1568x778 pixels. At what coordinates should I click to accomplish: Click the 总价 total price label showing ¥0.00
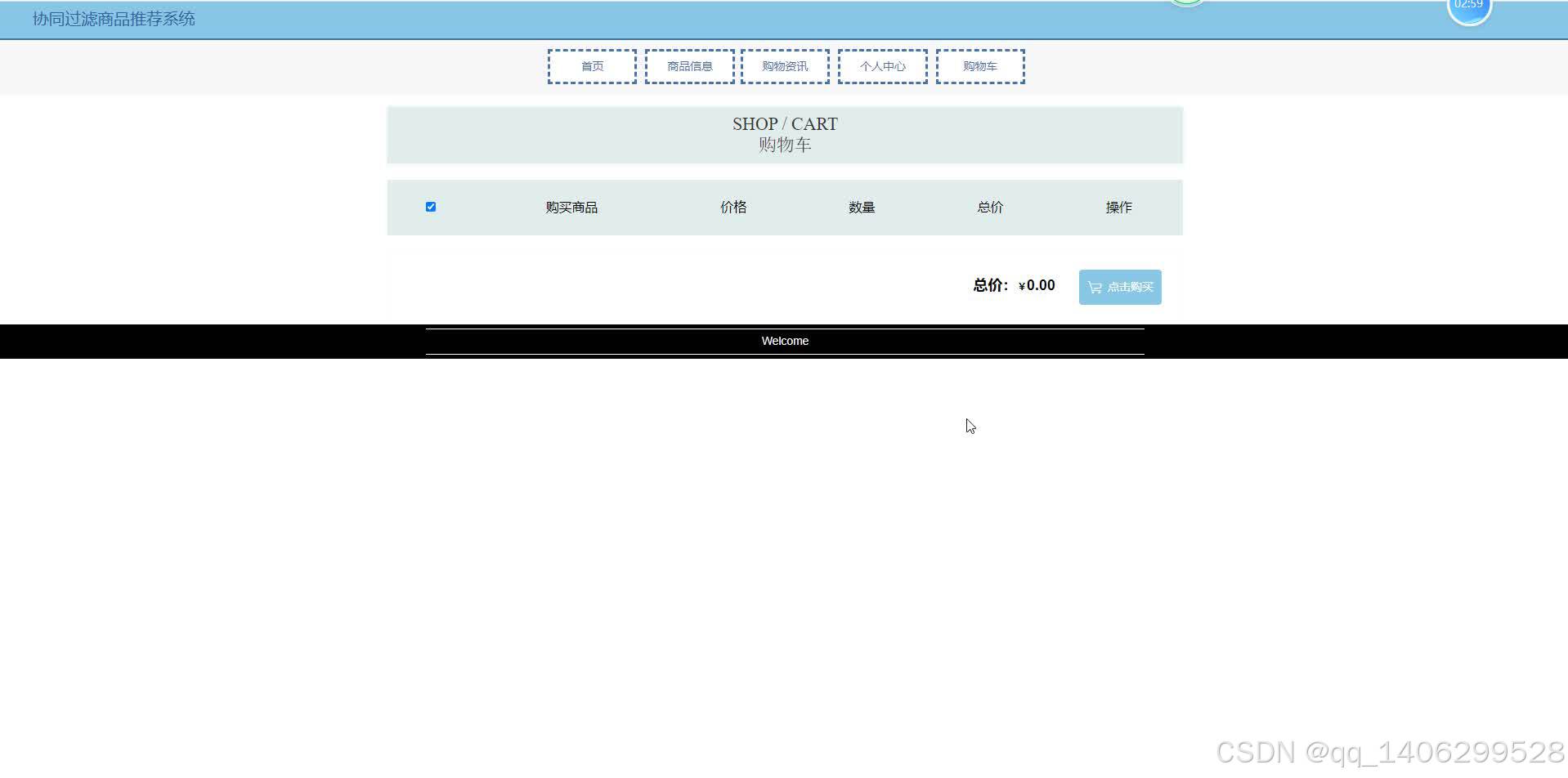tap(1014, 285)
